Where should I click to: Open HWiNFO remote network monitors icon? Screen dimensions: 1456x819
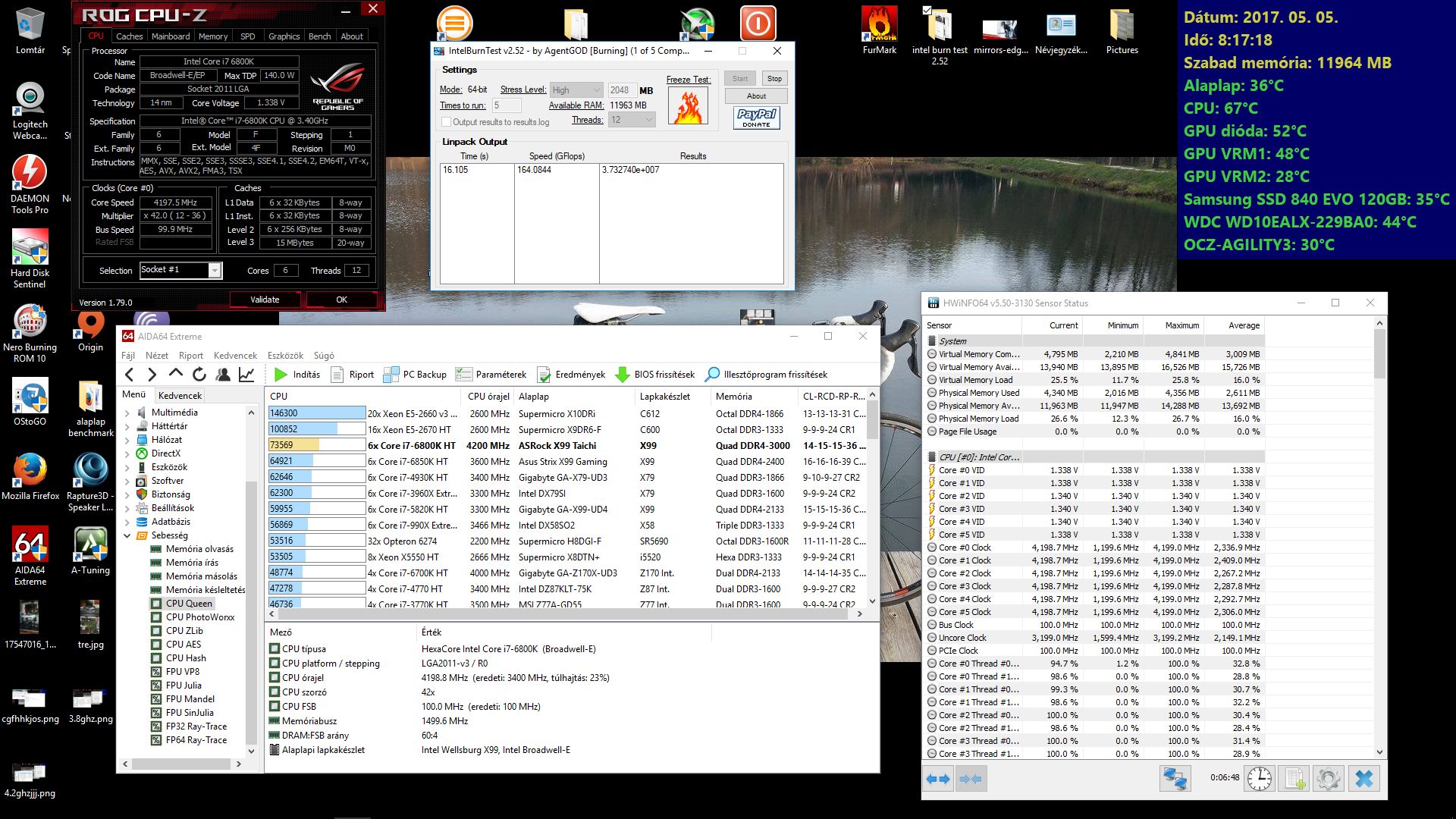tap(1175, 779)
